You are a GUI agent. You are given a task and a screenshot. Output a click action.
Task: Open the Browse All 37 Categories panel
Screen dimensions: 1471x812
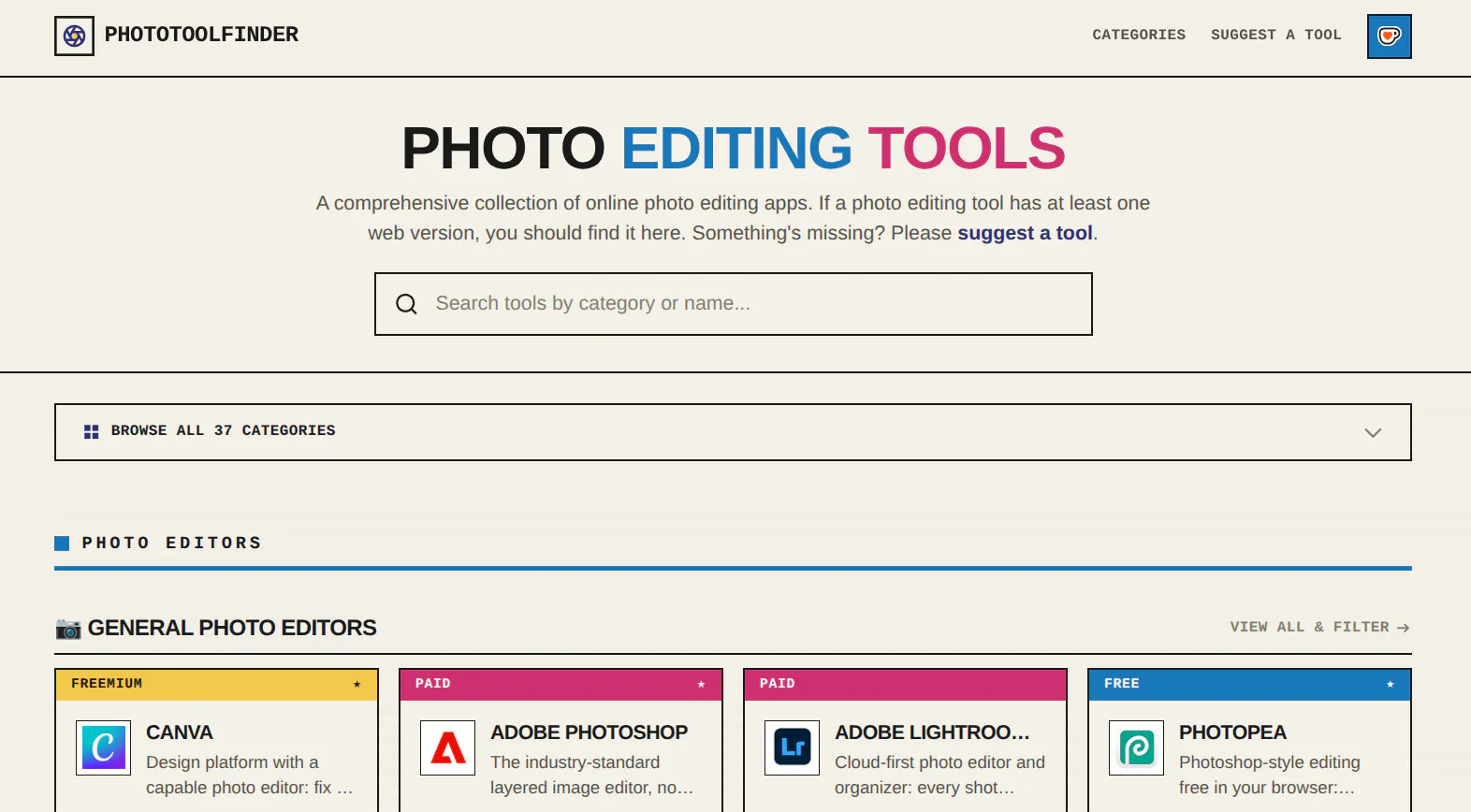click(x=733, y=432)
